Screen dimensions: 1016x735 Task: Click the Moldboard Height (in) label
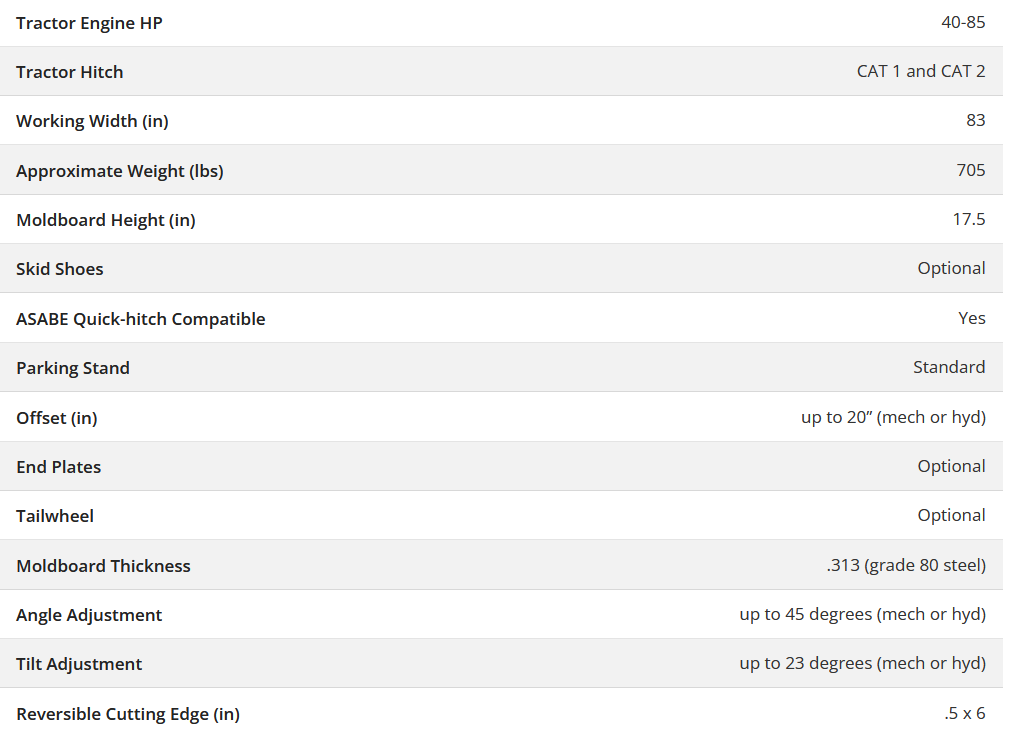point(106,220)
